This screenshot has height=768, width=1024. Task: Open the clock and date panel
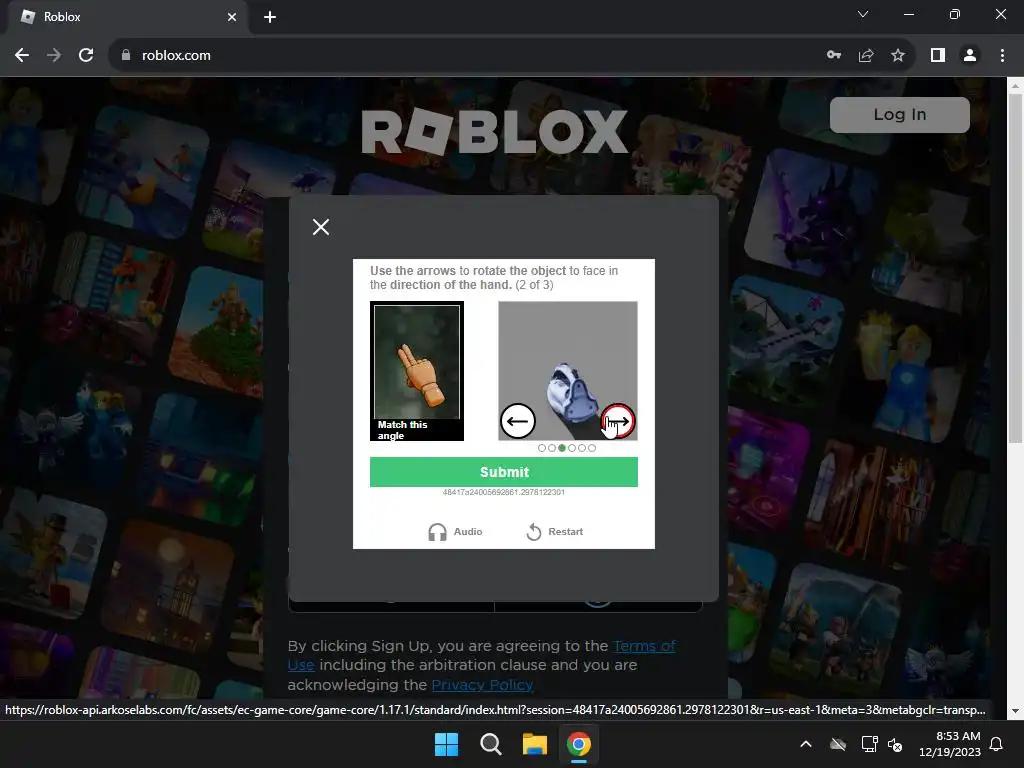pyautogui.click(x=950, y=744)
